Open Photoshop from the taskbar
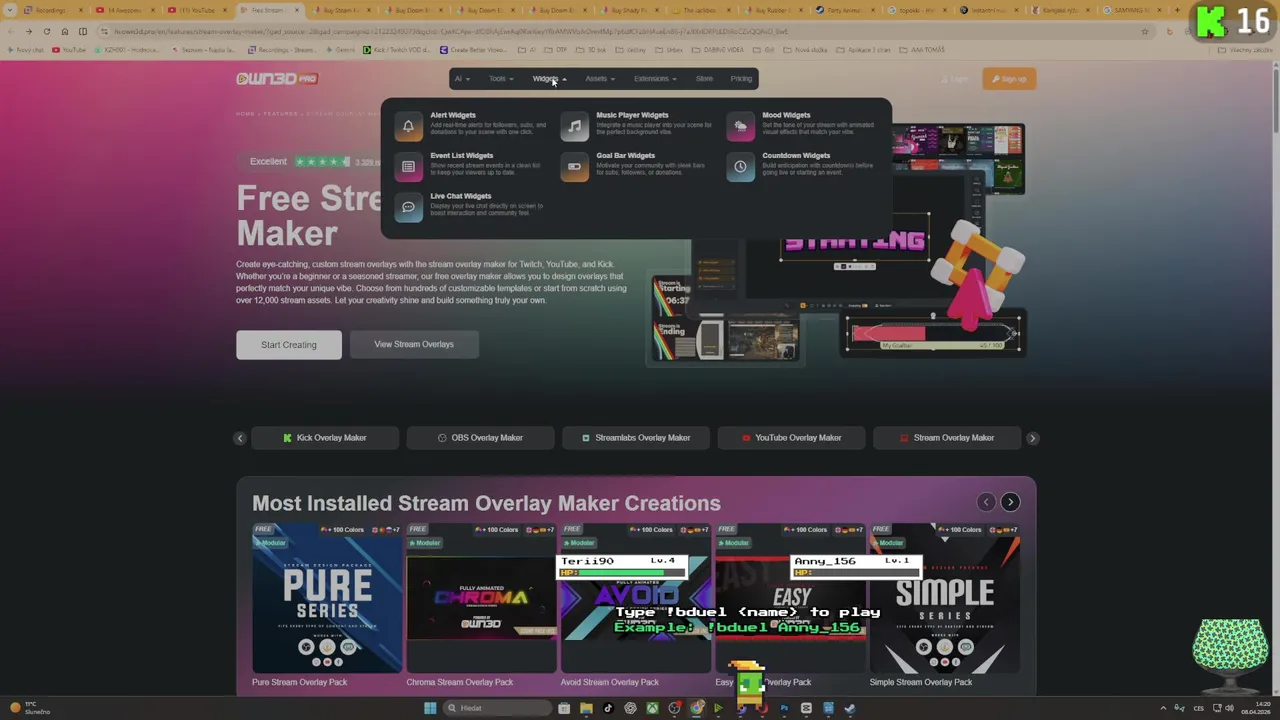The width and height of the screenshot is (1280, 720). click(784, 708)
